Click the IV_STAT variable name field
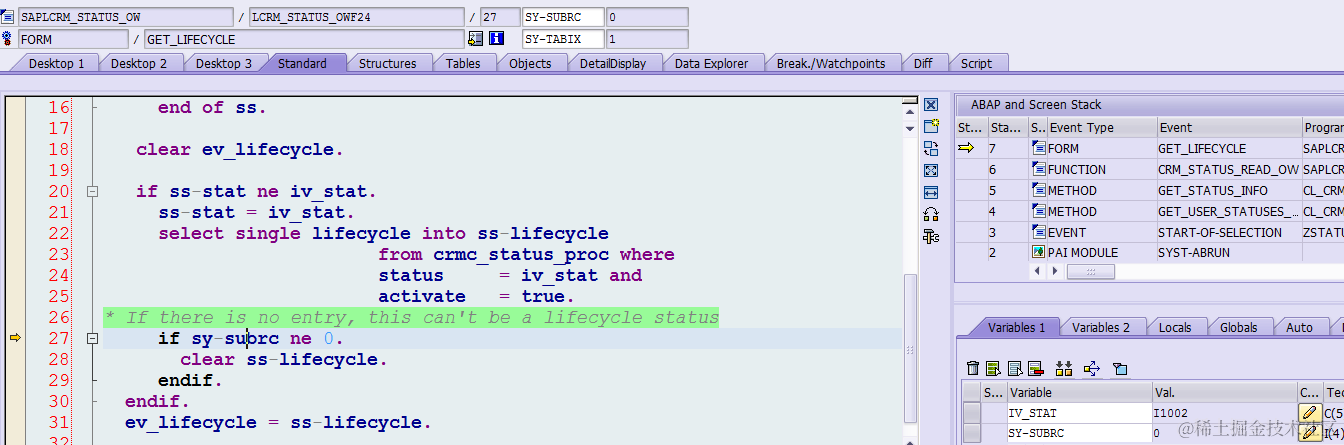1344x445 pixels. click(x=1078, y=413)
